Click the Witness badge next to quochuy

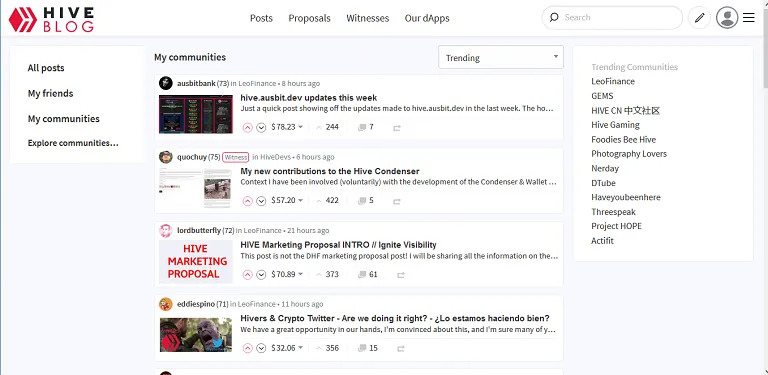click(x=236, y=157)
